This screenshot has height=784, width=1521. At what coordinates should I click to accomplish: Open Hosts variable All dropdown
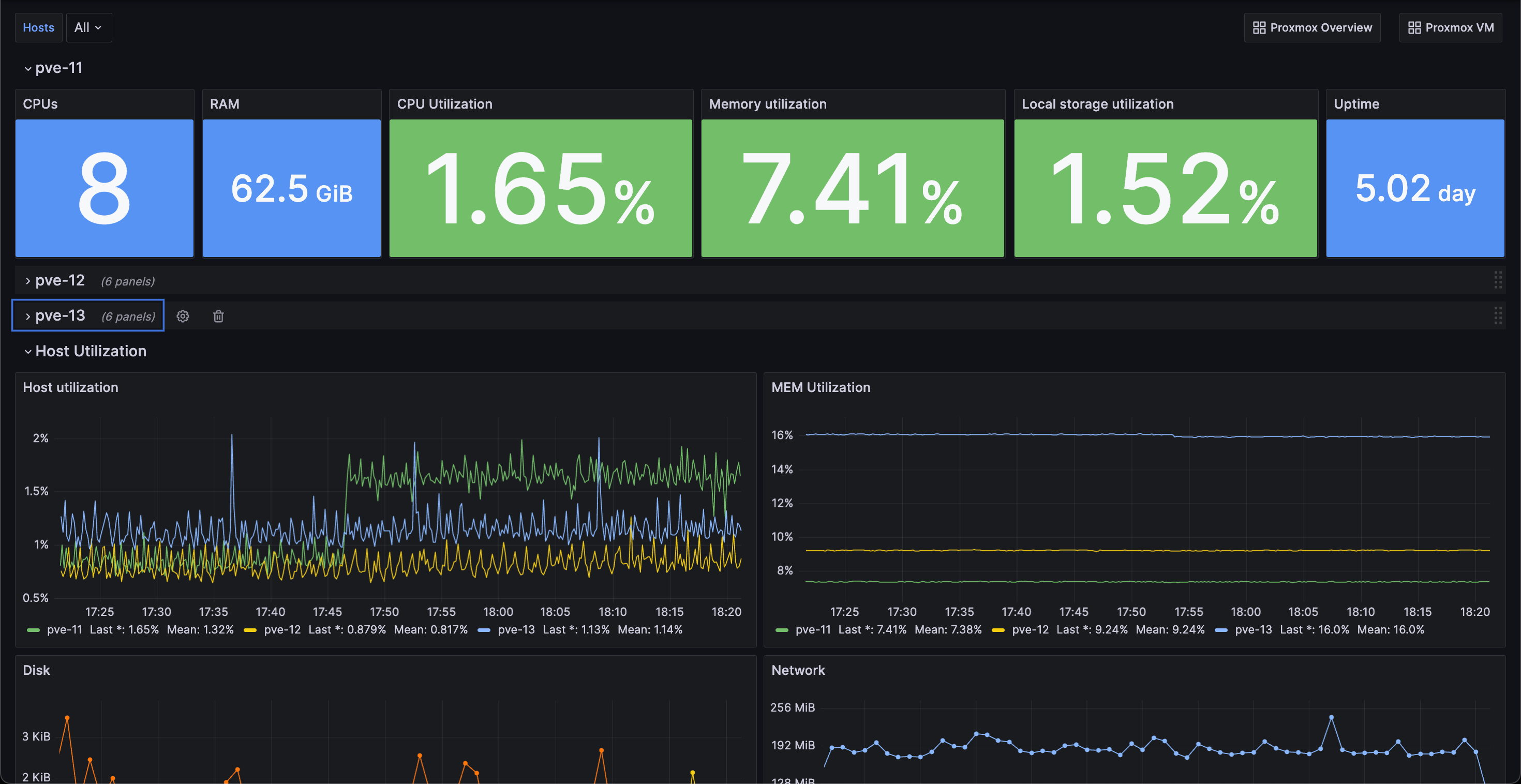pos(88,28)
